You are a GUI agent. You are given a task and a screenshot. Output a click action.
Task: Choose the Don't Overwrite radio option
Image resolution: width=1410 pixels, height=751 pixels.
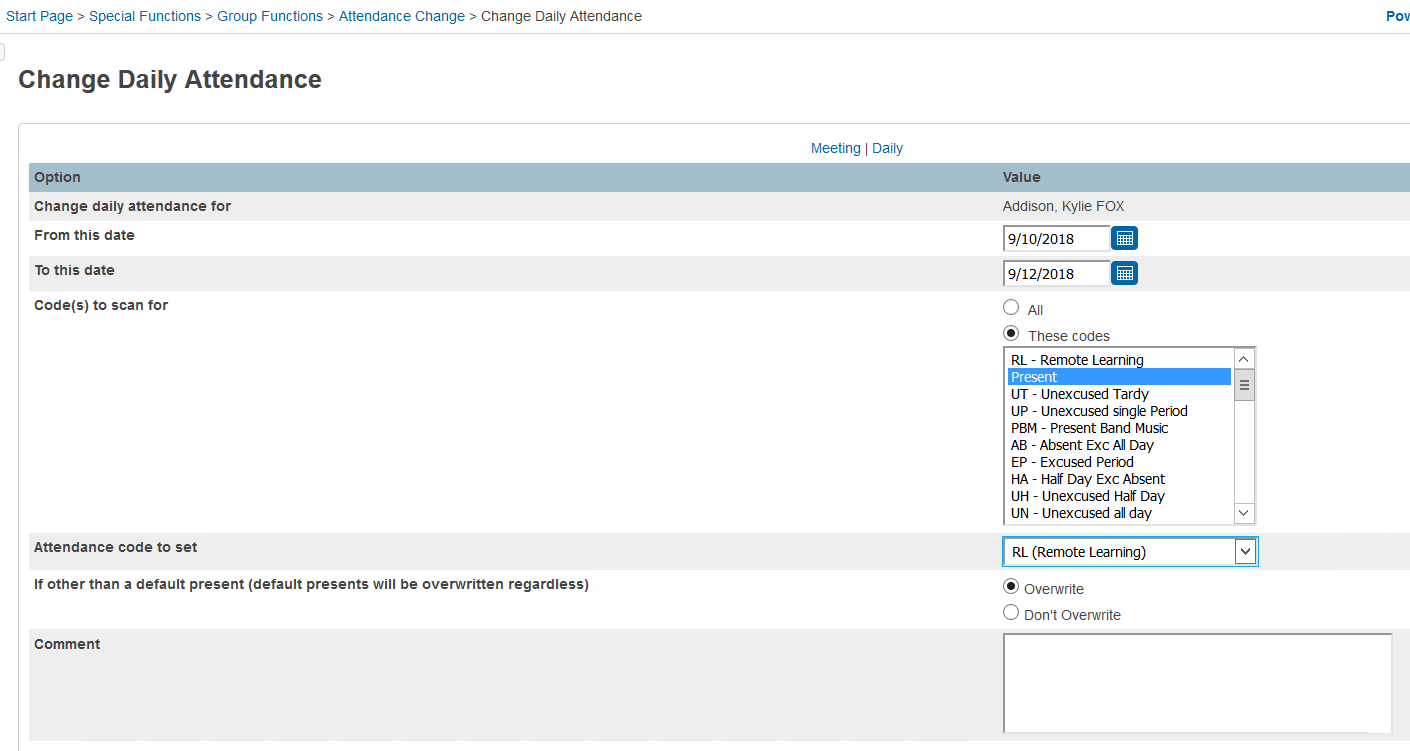[x=1011, y=613]
